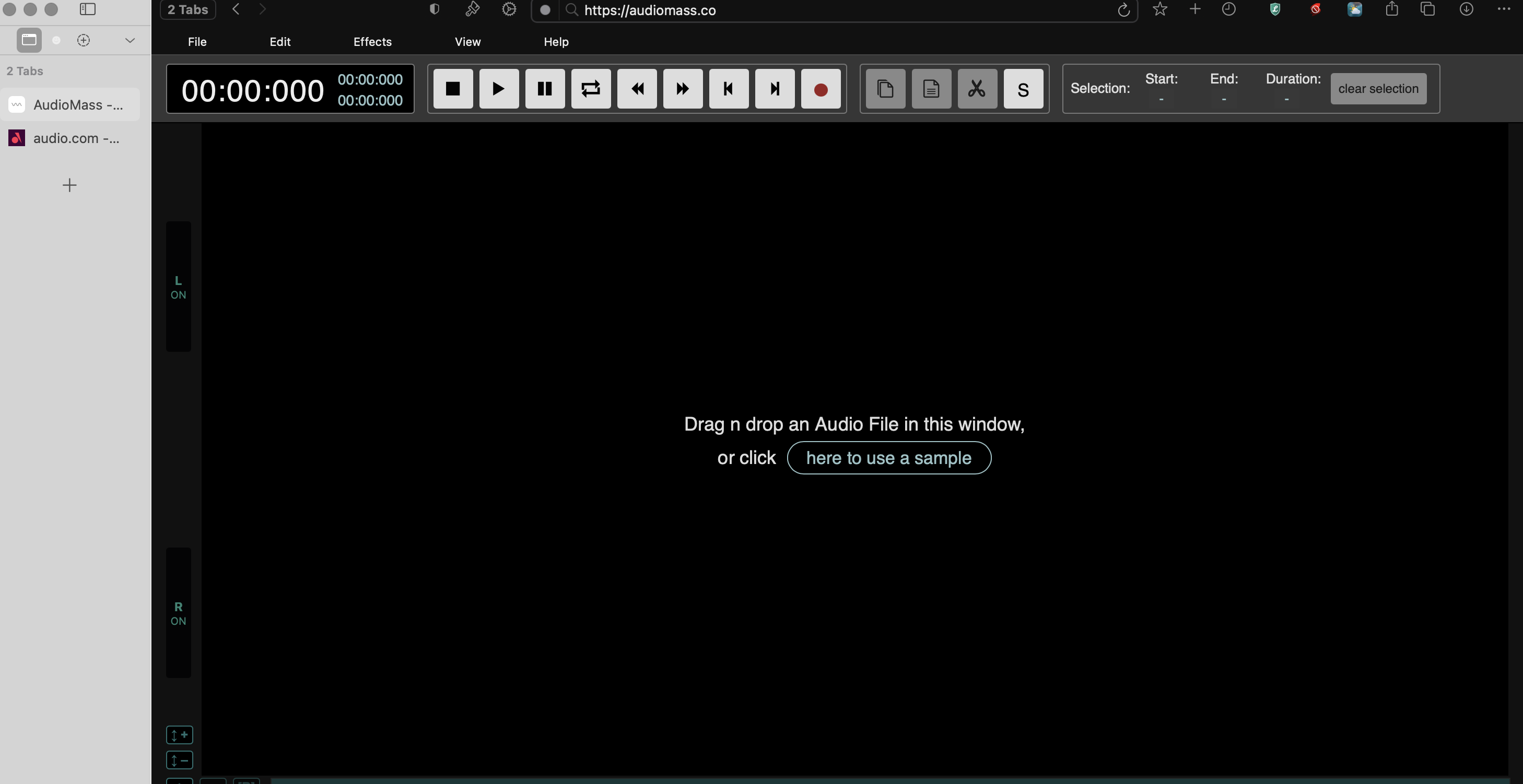Click the Copy selection icon
Viewport: 1523px width, 784px height.
point(885,89)
